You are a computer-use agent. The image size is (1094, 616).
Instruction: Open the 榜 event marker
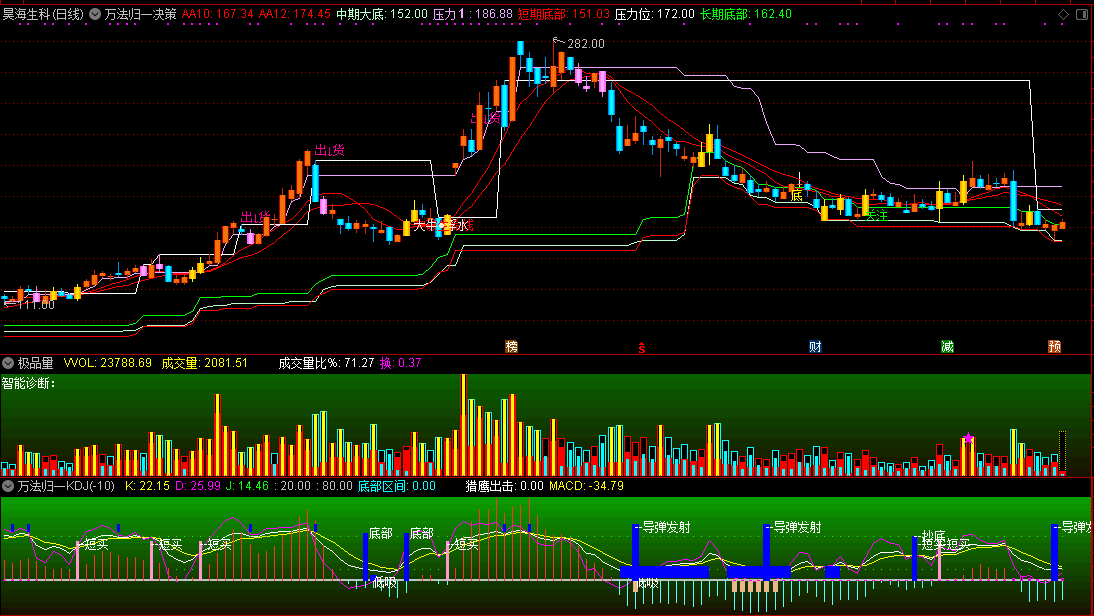click(511, 347)
